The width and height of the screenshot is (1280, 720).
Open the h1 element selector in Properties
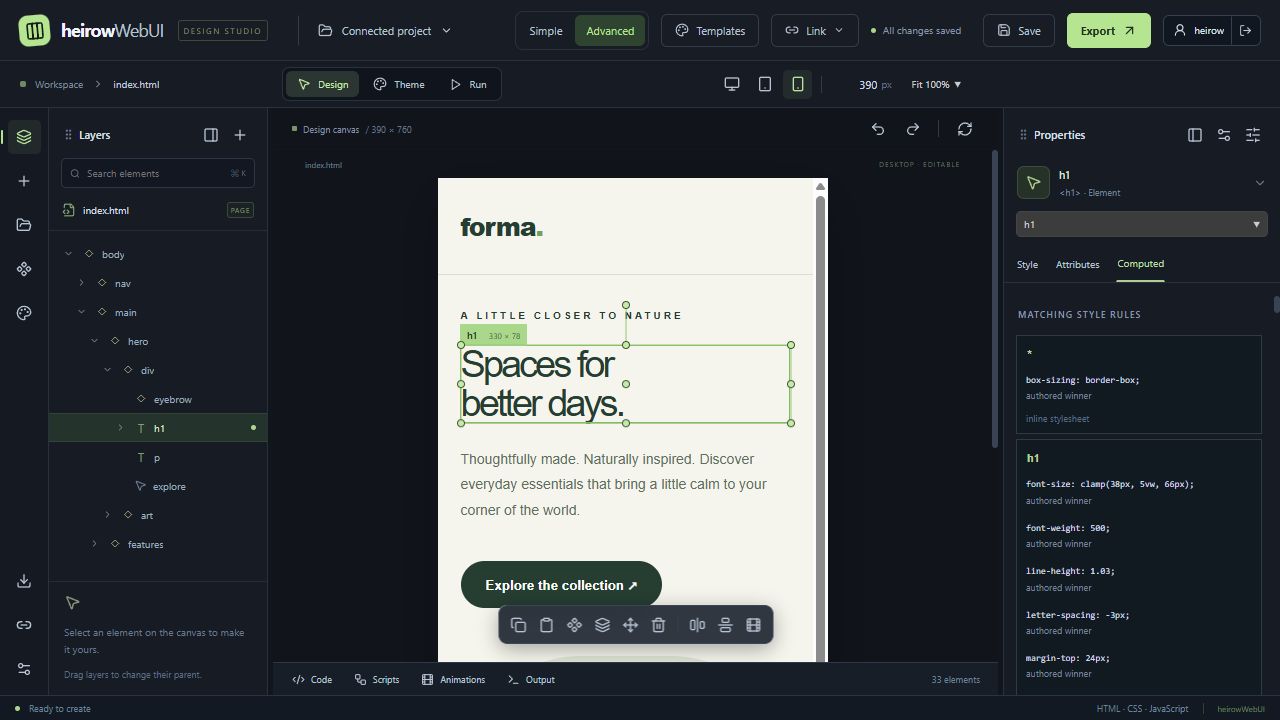tap(1142, 224)
